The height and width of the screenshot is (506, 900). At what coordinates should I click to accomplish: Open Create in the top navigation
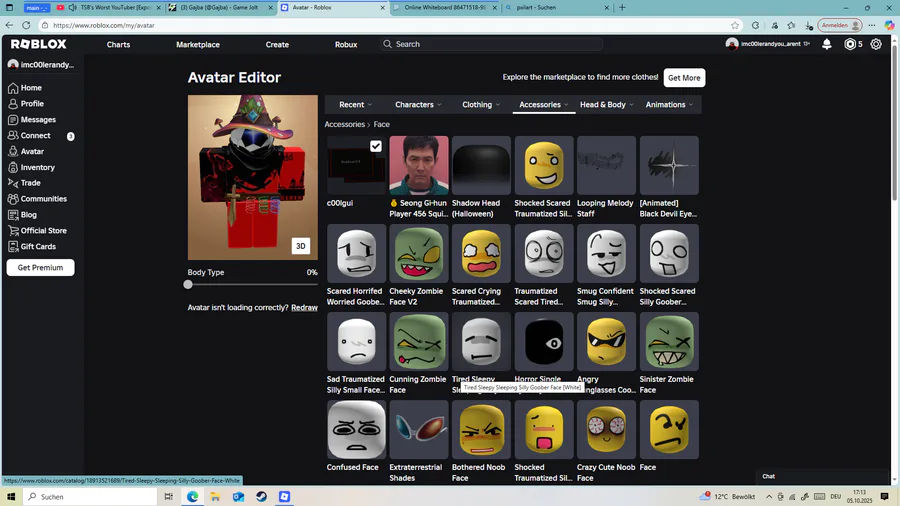tap(277, 44)
